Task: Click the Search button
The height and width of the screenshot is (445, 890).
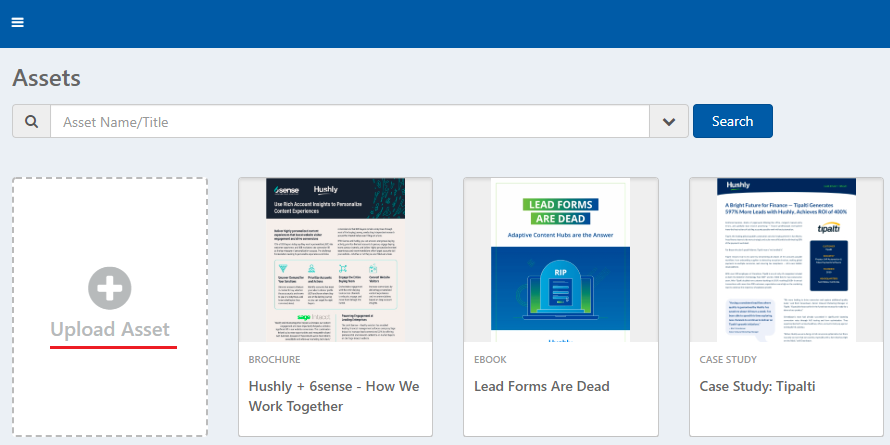Action: pos(732,121)
